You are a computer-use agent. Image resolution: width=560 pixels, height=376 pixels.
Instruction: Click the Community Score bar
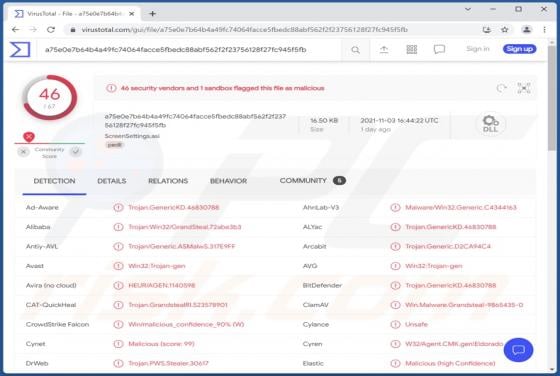pos(50,144)
